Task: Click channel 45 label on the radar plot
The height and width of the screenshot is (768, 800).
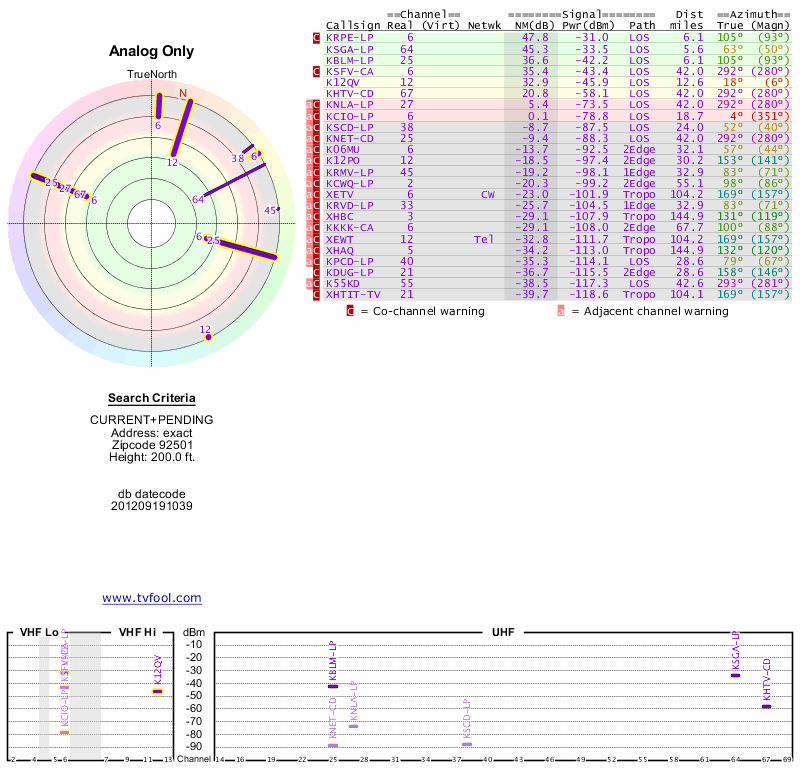Action: pyautogui.click(x=270, y=210)
